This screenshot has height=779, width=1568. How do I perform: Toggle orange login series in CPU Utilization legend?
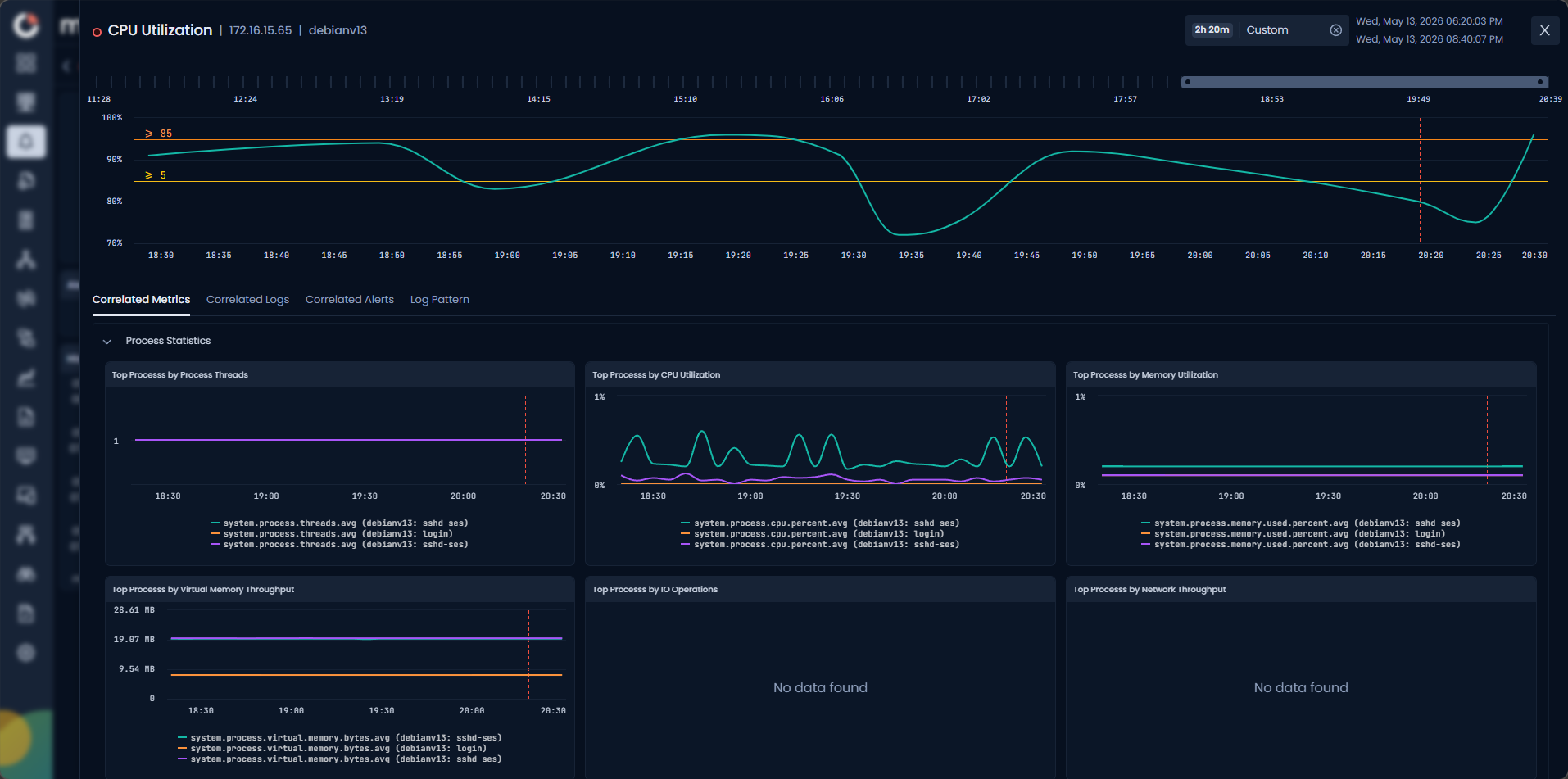coord(813,534)
